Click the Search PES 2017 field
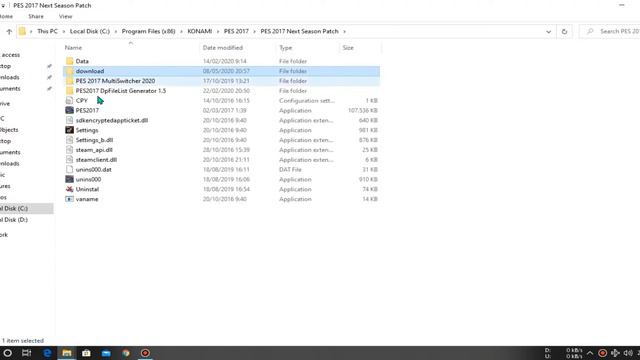 tap(610, 31)
